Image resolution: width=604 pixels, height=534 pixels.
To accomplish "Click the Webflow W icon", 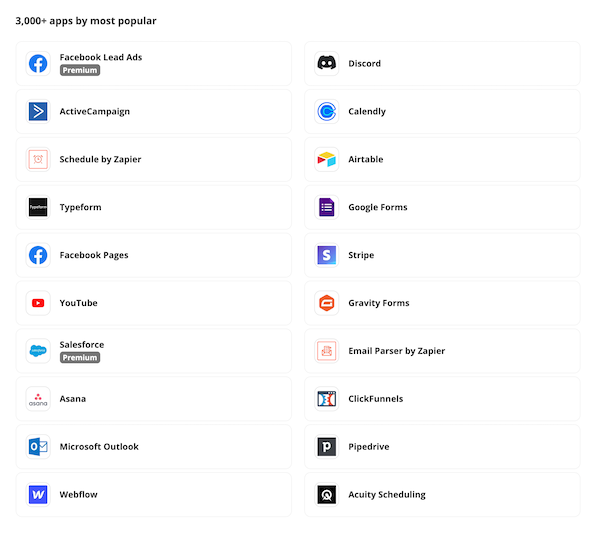I will tap(38, 495).
